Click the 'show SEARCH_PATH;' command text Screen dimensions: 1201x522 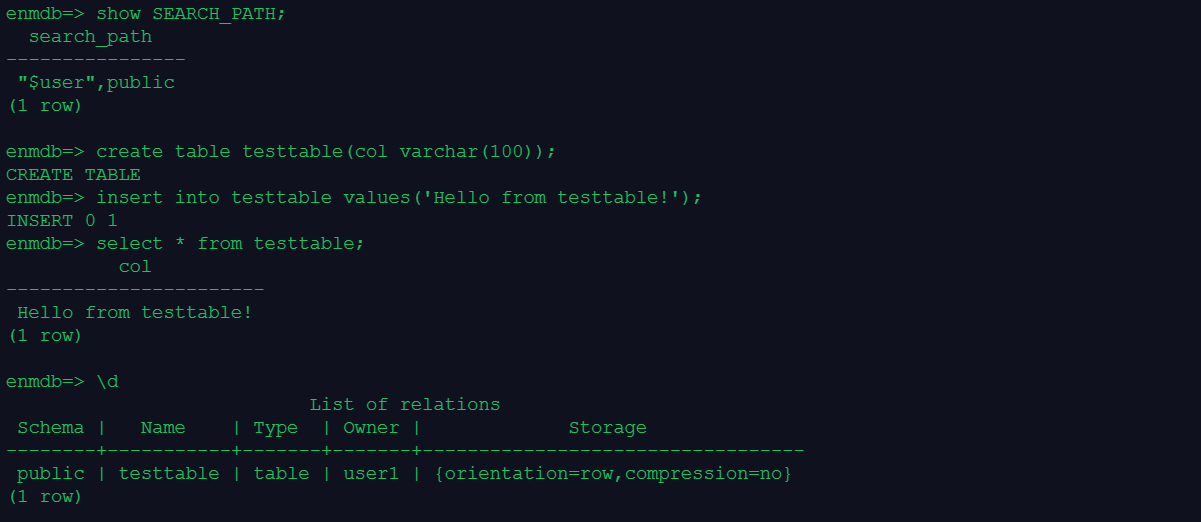(x=190, y=14)
